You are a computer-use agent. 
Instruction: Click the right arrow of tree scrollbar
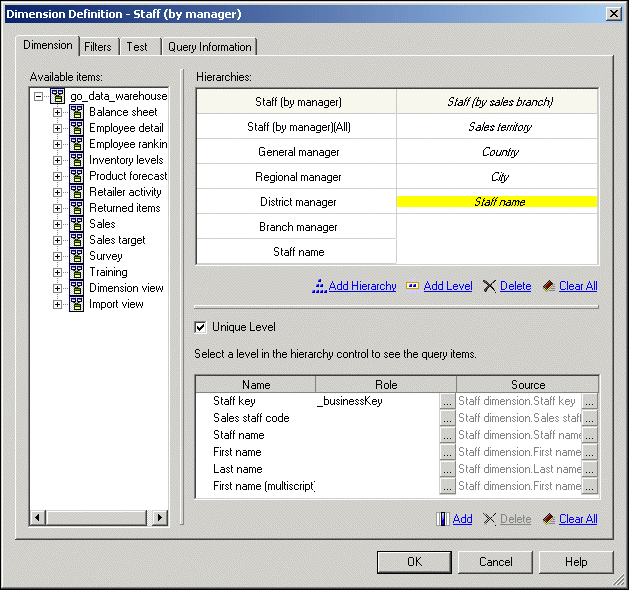click(x=160, y=517)
